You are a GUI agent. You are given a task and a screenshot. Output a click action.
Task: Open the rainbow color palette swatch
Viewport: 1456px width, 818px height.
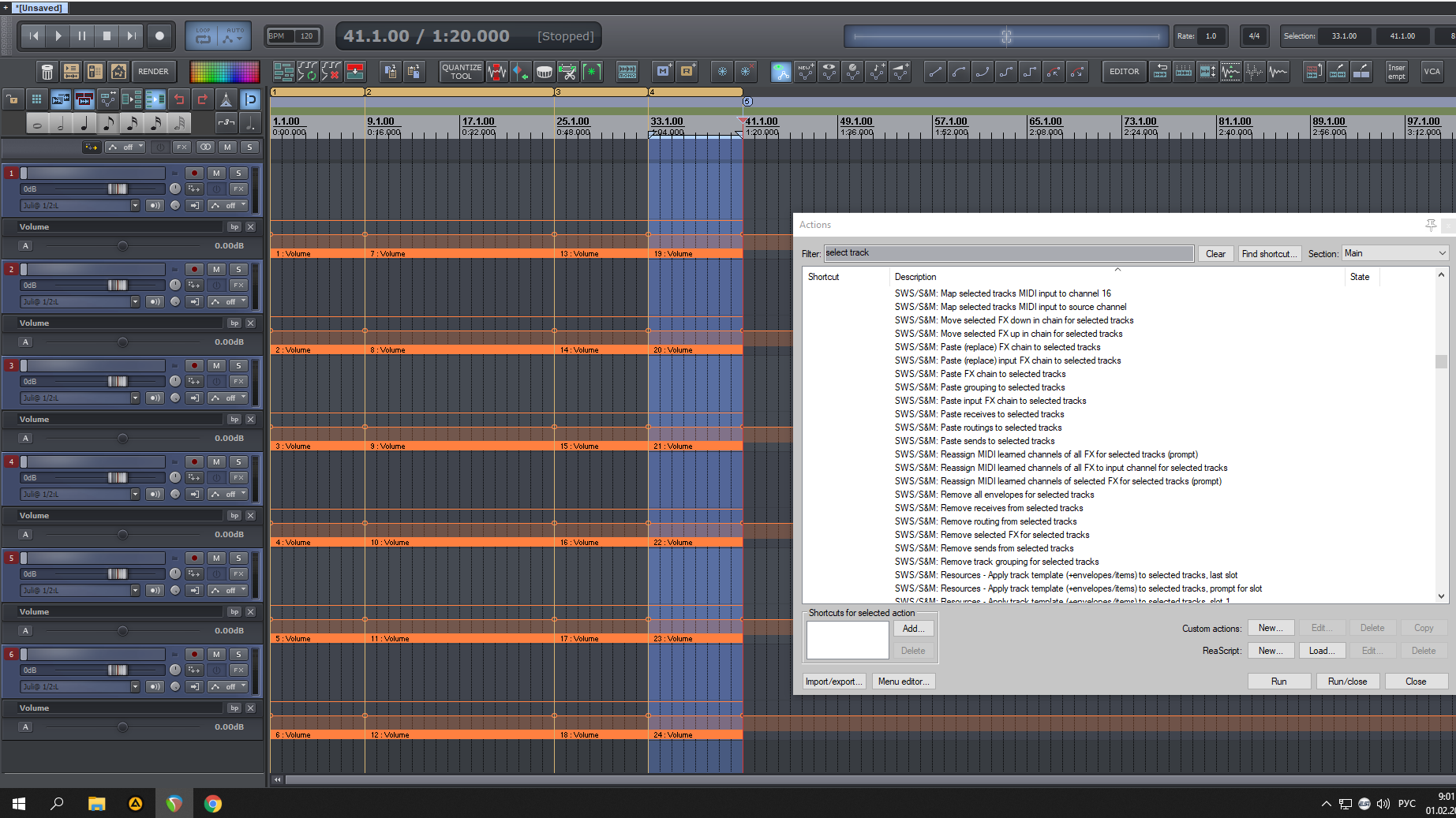[x=225, y=72]
